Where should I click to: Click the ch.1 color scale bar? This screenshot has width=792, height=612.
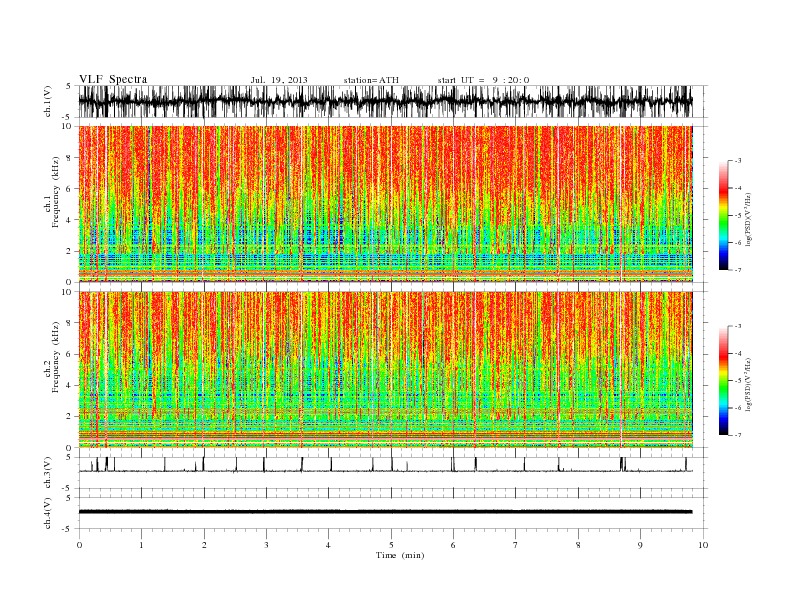(x=723, y=215)
